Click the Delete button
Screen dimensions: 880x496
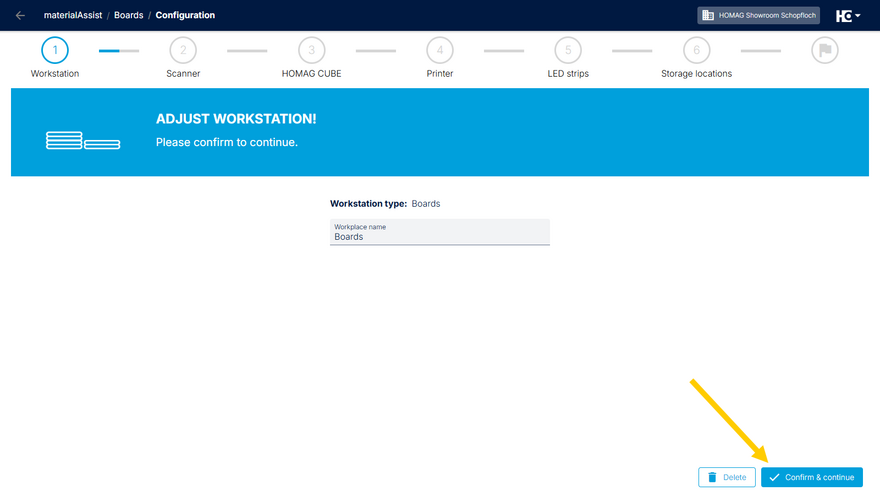tap(727, 477)
